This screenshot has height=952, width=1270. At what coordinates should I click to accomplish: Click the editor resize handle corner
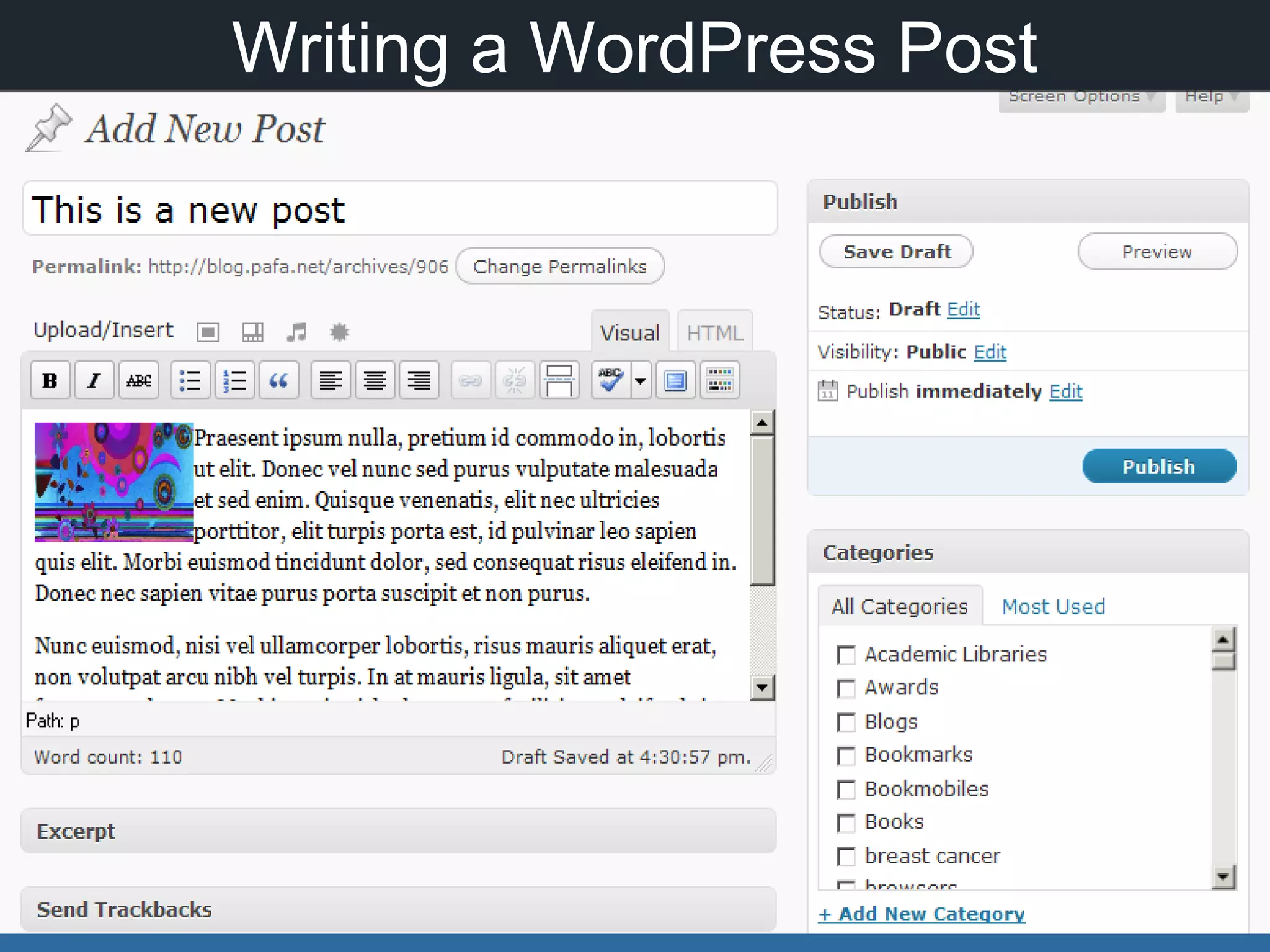tap(765, 763)
